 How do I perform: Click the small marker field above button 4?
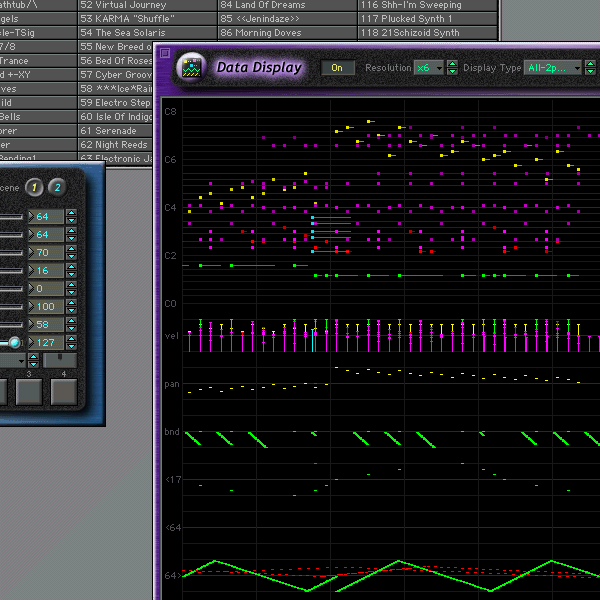tap(60, 360)
